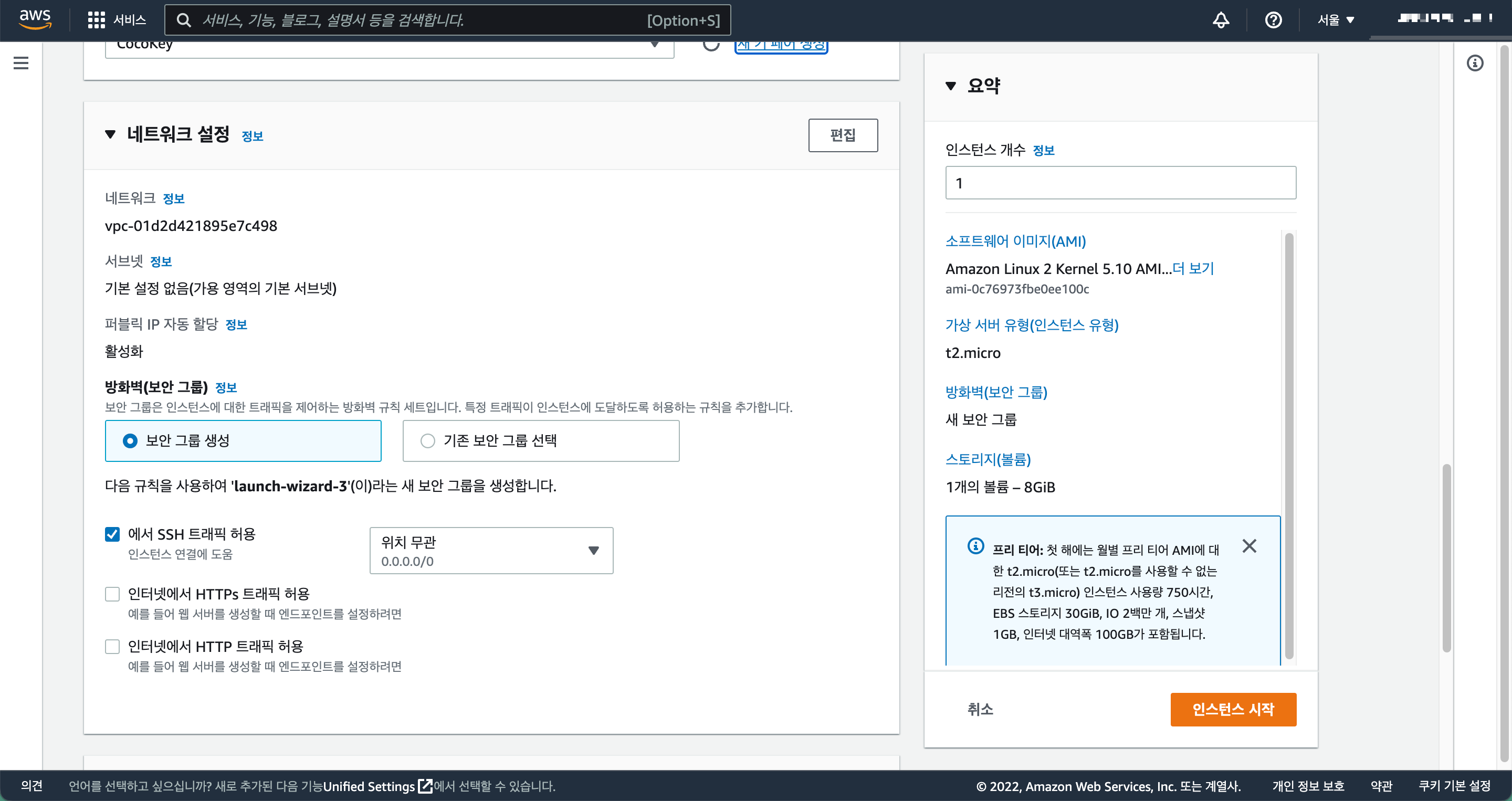This screenshot has width=1512, height=801.
Task: Collapse the network settings section
Action: [110, 134]
